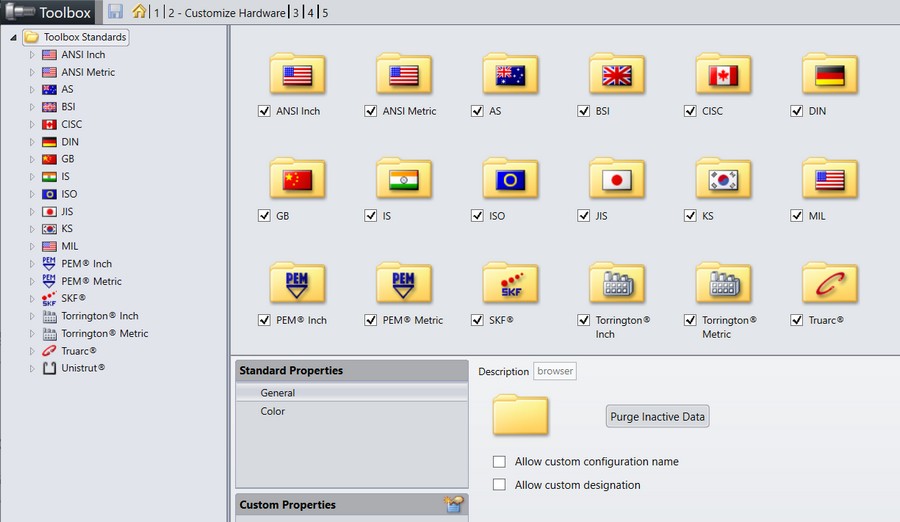Image resolution: width=900 pixels, height=522 pixels.
Task: Uncheck the DIN standard checkbox
Action: 797,111
